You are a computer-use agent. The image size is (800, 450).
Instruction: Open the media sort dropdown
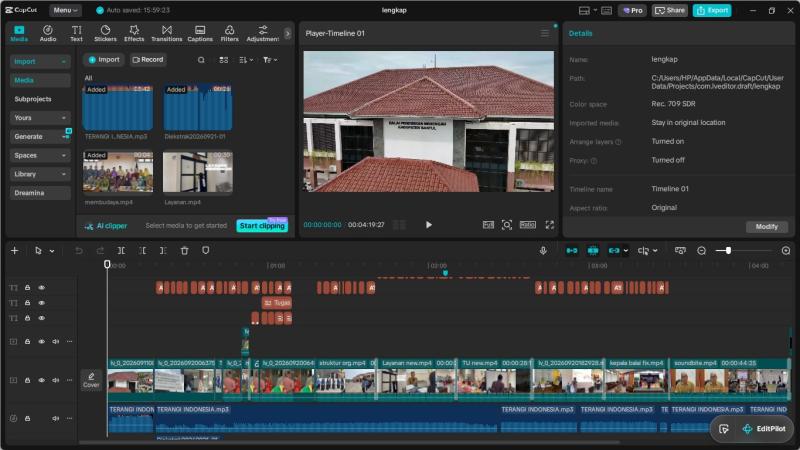pyautogui.click(x=246, y=60)
